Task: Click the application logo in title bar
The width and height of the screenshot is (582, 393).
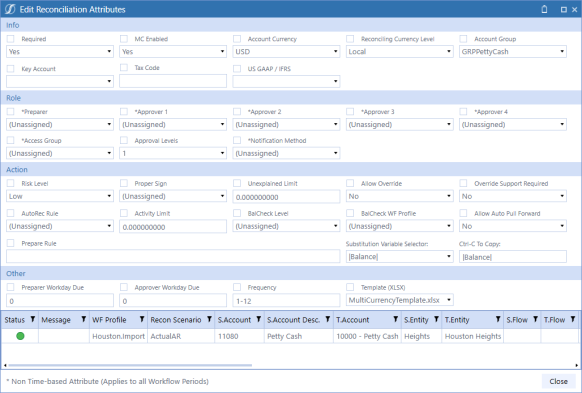Action: tap(10, 9)
